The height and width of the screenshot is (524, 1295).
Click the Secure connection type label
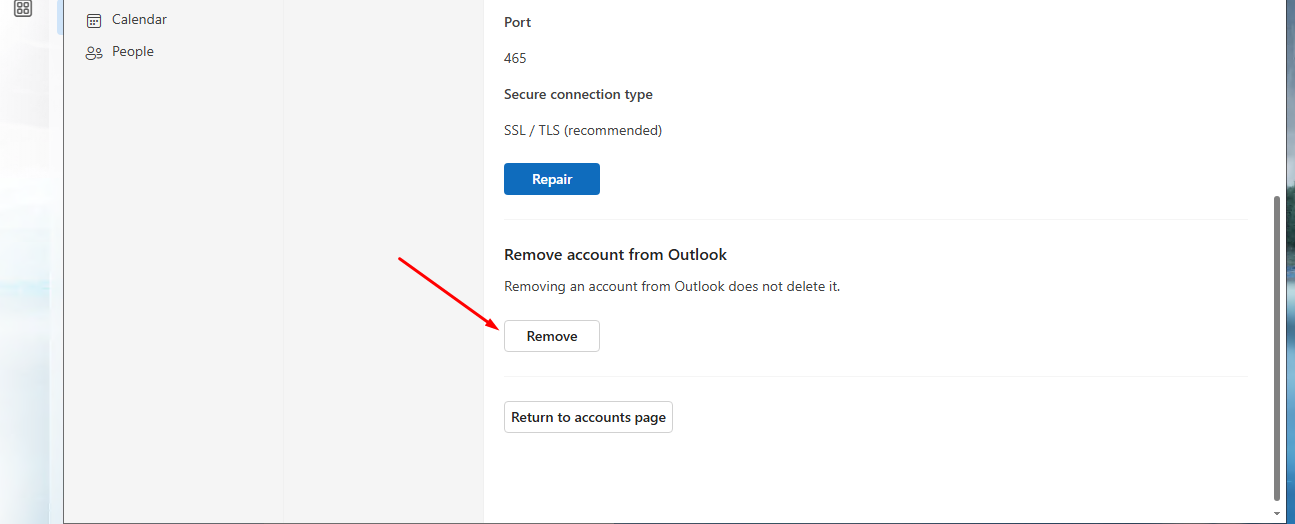pyautogui.click(x=578, y=94)
